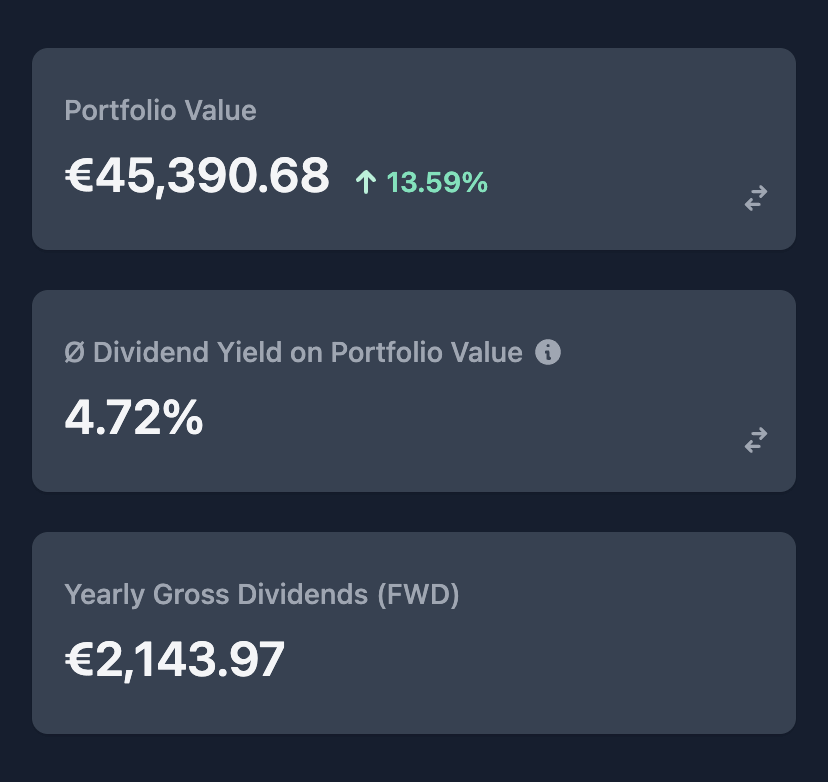Click the Ø average symbol

74,353
